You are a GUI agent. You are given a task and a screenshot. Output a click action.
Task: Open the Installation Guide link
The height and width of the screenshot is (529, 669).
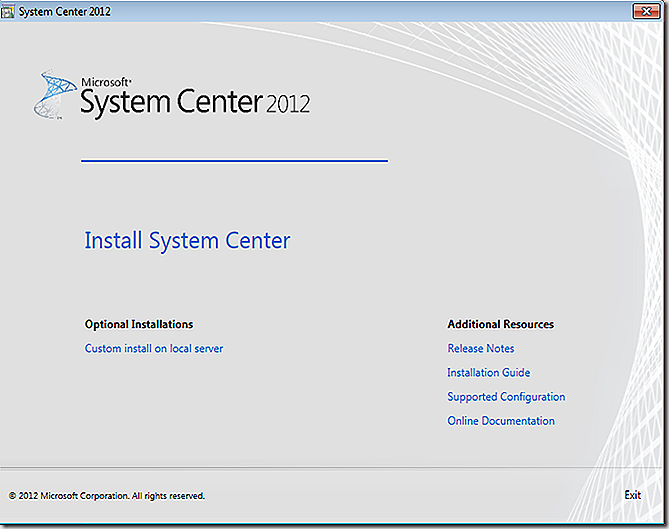(x=489, y=372)
